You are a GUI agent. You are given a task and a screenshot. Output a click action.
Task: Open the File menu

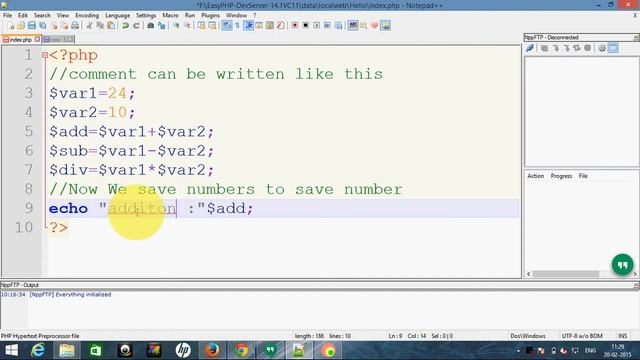tap(7, 15)
